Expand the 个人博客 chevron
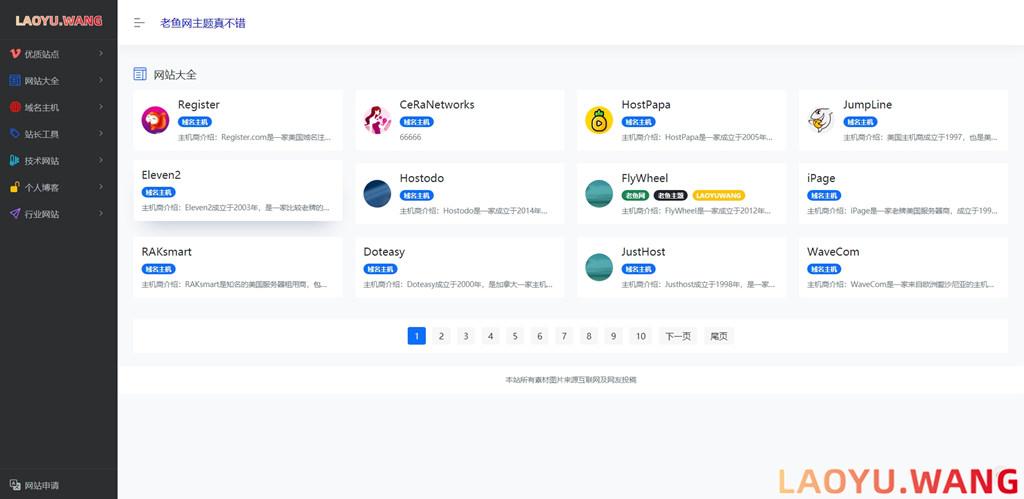1024x499 pixels. click(101, 187)
